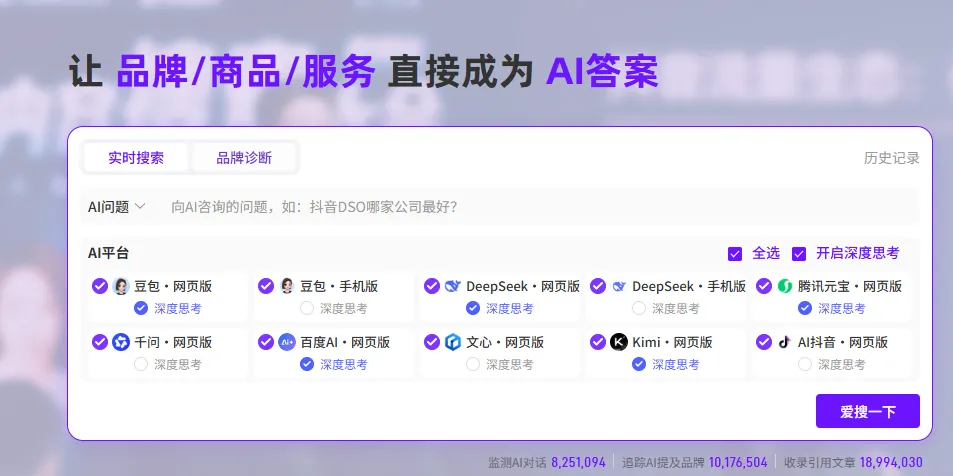The image size is (953, 476).
Task: Click the 豆包 手机版 avatar icon
Action: (x=287, y=286)
